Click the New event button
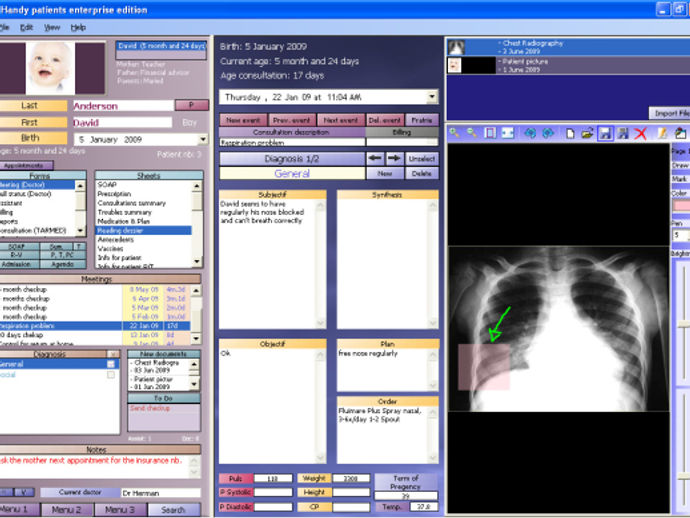Viewport: 690px width, 518px height. tap(243, 120)
